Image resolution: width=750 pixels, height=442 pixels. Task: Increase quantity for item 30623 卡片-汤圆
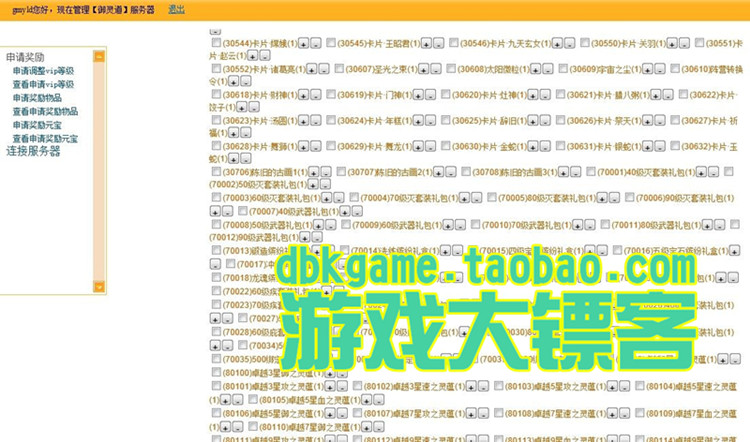click(x=304, y=121)
